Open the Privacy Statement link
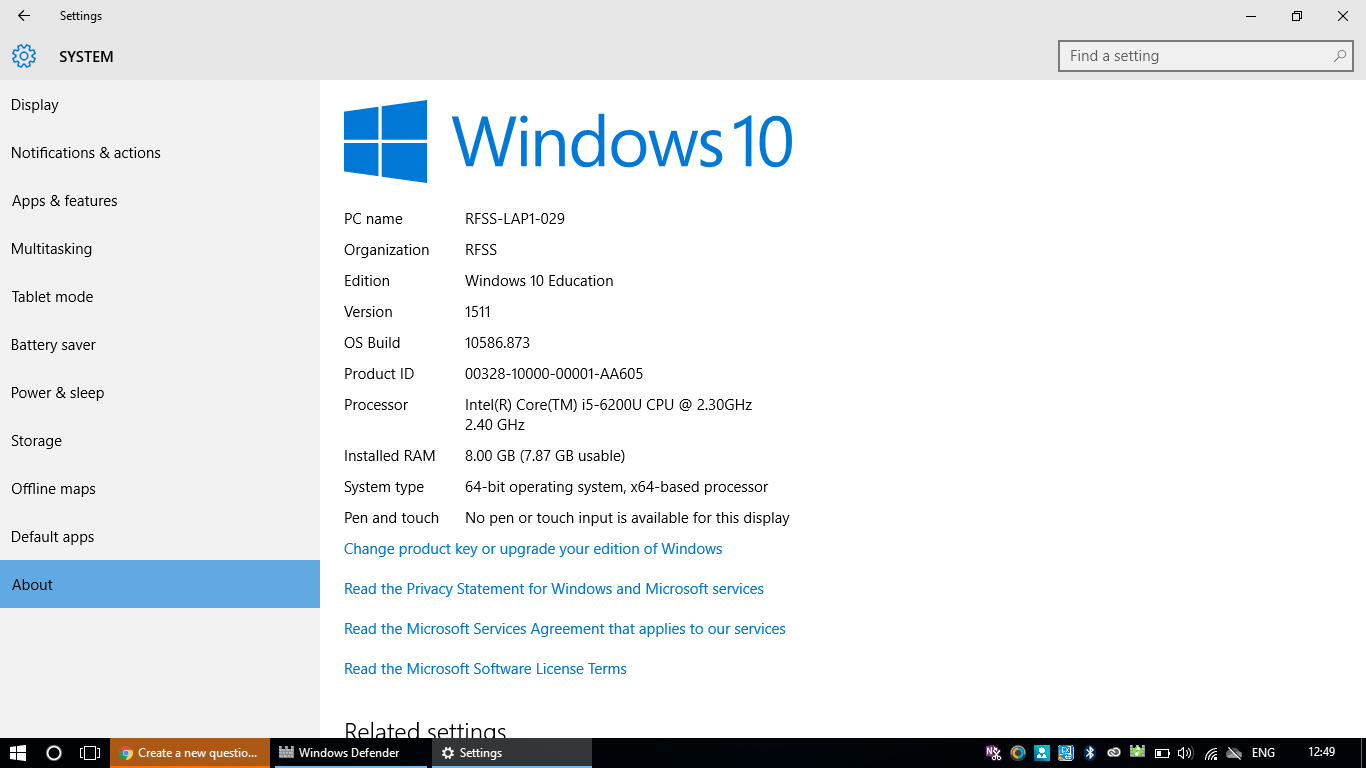This screenshot has height=768, width=1366. [554, 588]
